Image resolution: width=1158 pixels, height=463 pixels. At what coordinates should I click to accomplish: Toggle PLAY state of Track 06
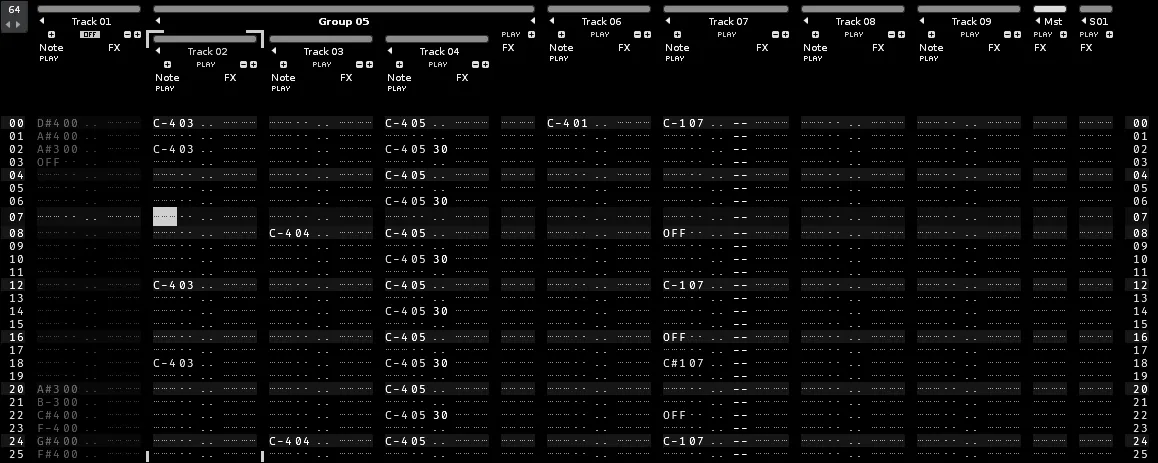[x=599, y=34]
